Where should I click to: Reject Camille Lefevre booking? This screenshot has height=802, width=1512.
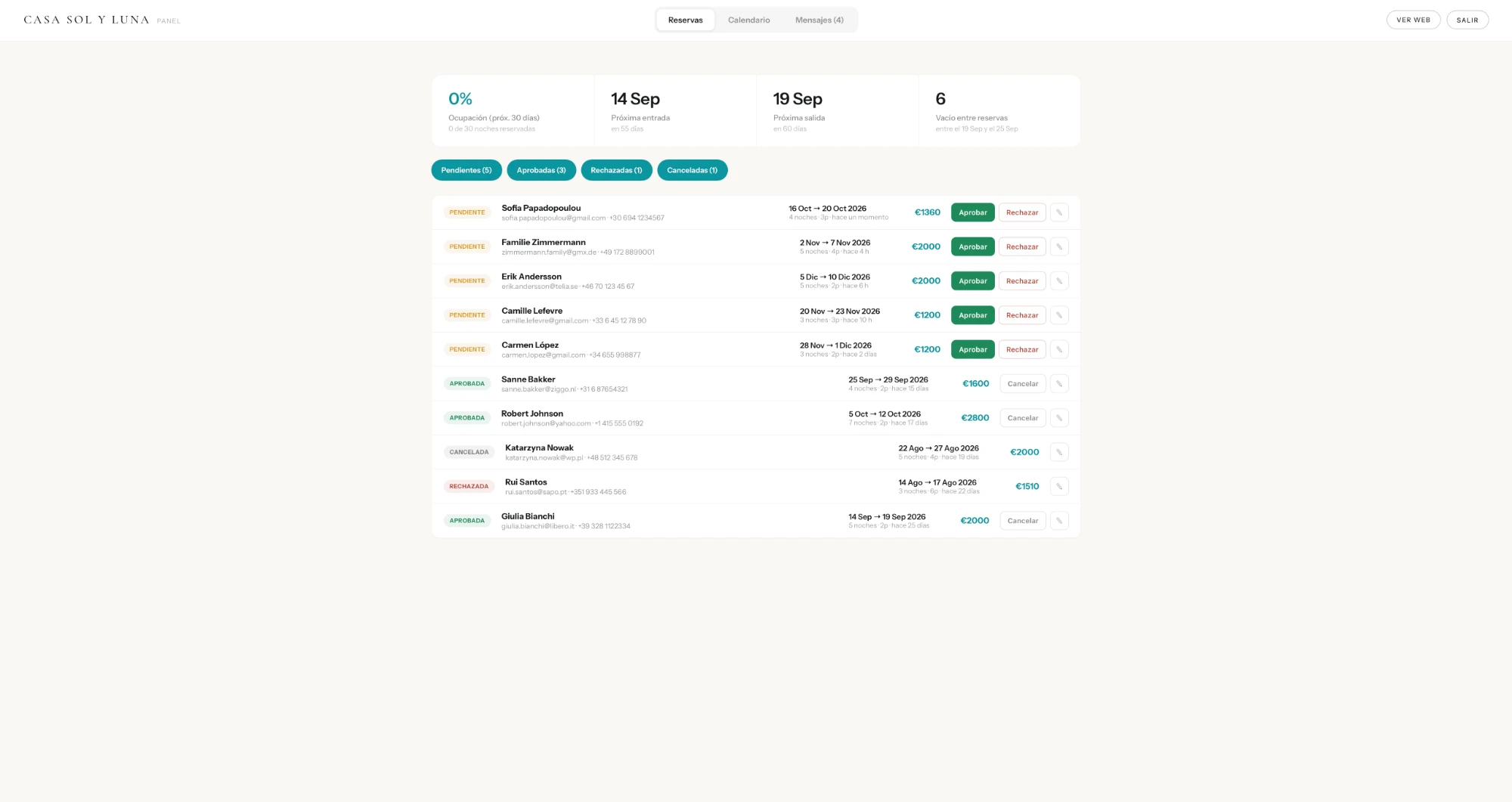[x=1022, y=315]
